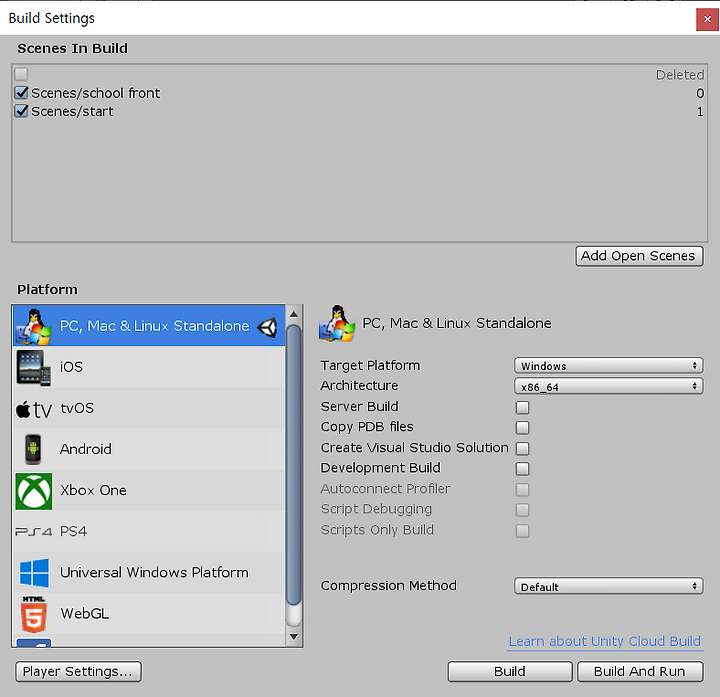Click the HTML5 WebGL icon
Viewport: 720px width, 697px height.
34,614
